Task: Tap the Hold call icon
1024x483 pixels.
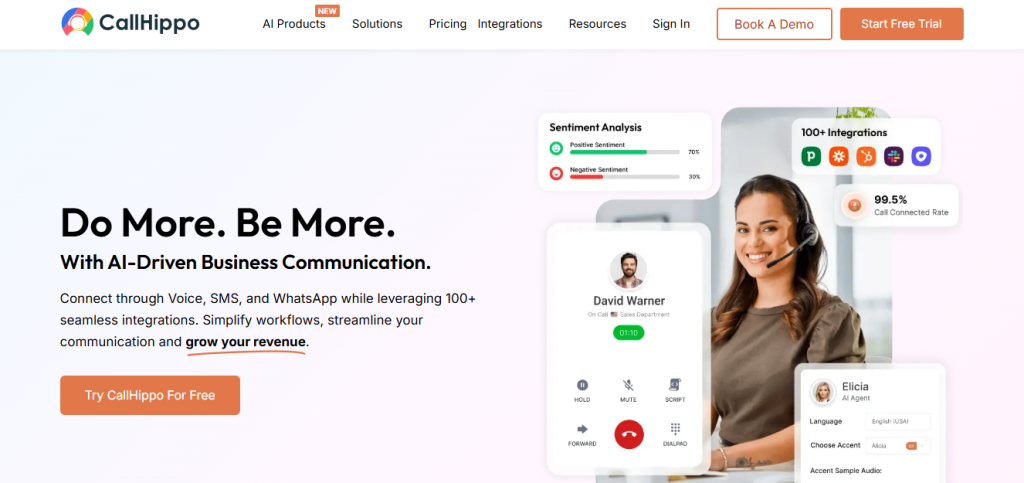Action: pyautogui.click(x=582, y=385)
